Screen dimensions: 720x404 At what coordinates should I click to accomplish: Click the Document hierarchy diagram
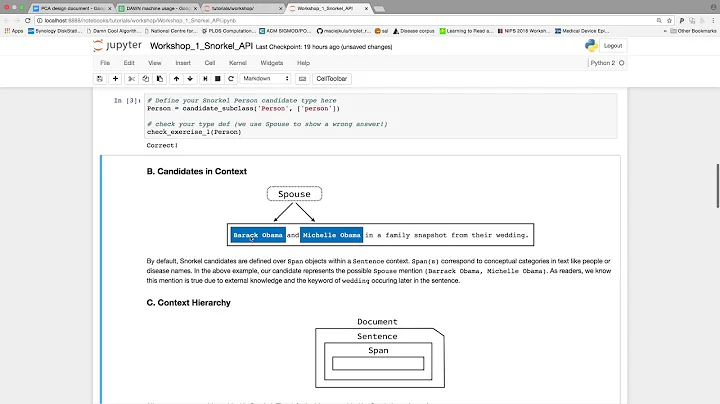(x=379, y=353)
